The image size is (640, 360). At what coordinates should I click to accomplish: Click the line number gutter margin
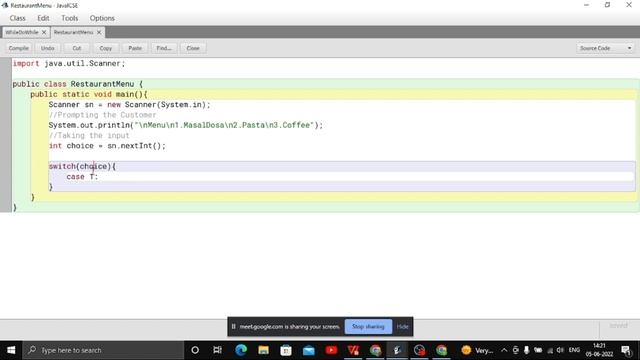point(6,135)
